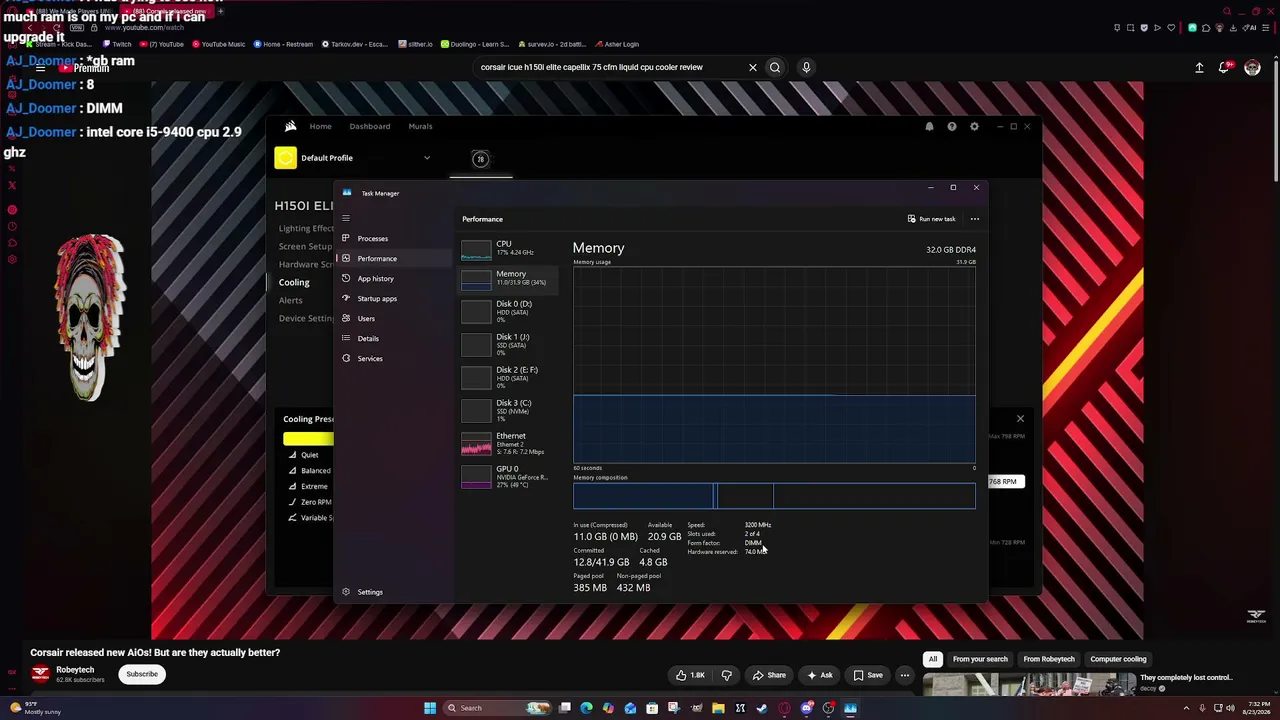Open the Users page in Task Manager
1280x720 pixels.
click(x=366, y=318)
